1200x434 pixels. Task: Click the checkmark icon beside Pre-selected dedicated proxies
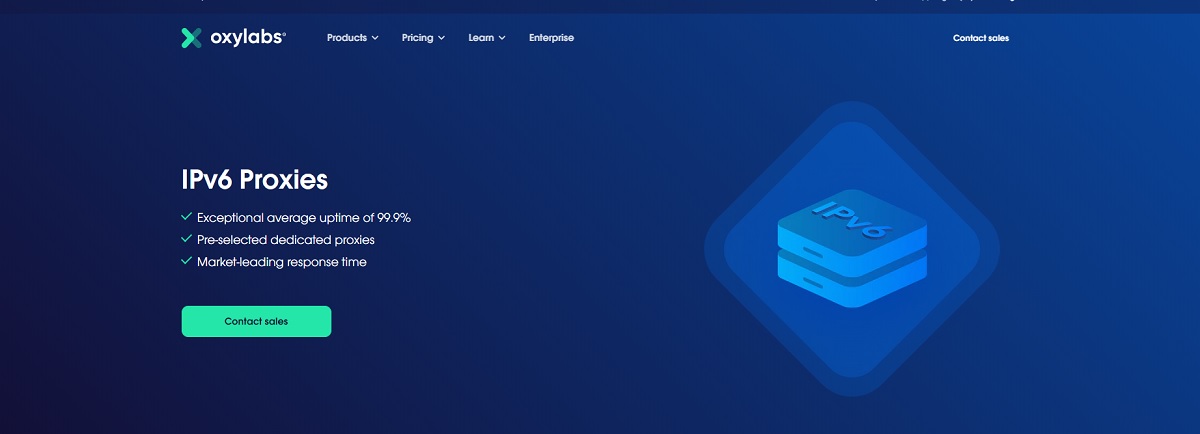[x=186, y=239]
